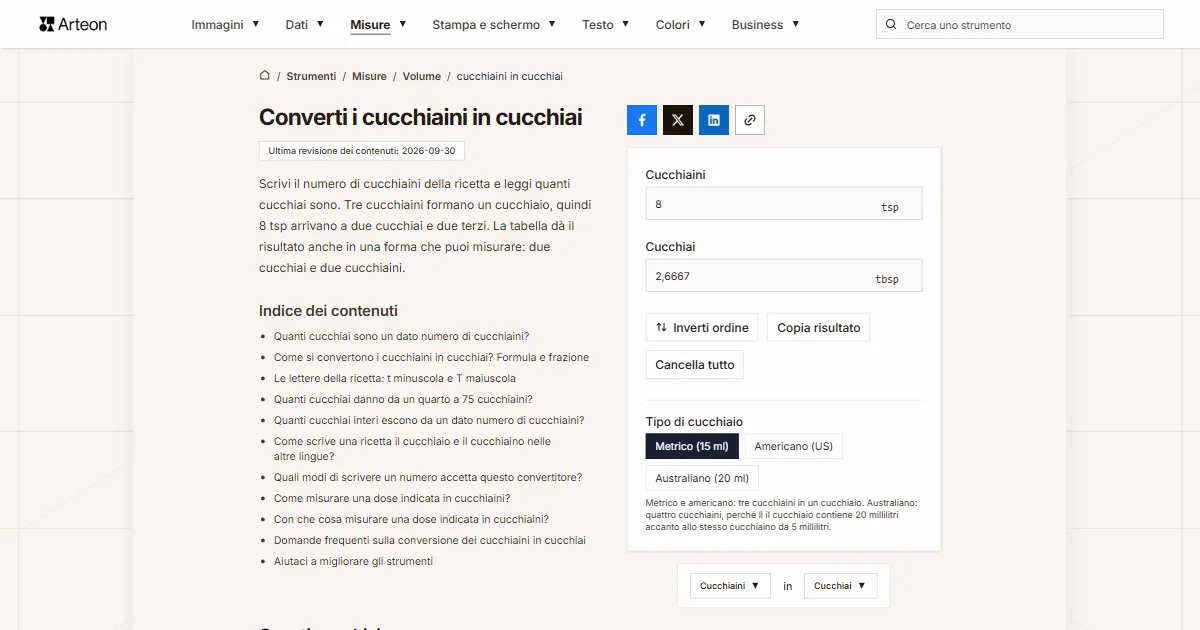The image size is (1200, 630).
Task: Click the Cerca uno strumento search box
Action: pyautogui.click(x=1020, y=25)
